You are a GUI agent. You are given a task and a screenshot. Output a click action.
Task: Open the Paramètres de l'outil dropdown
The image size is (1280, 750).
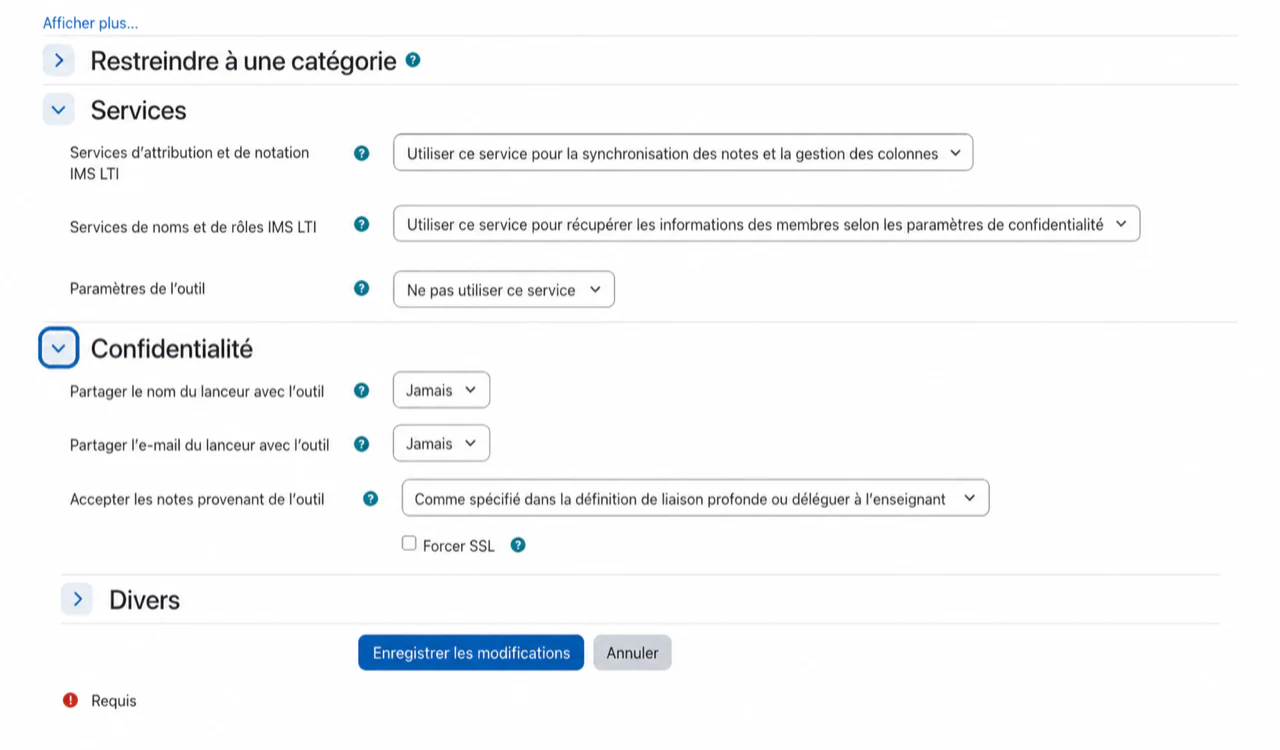(x=504, y=289)
